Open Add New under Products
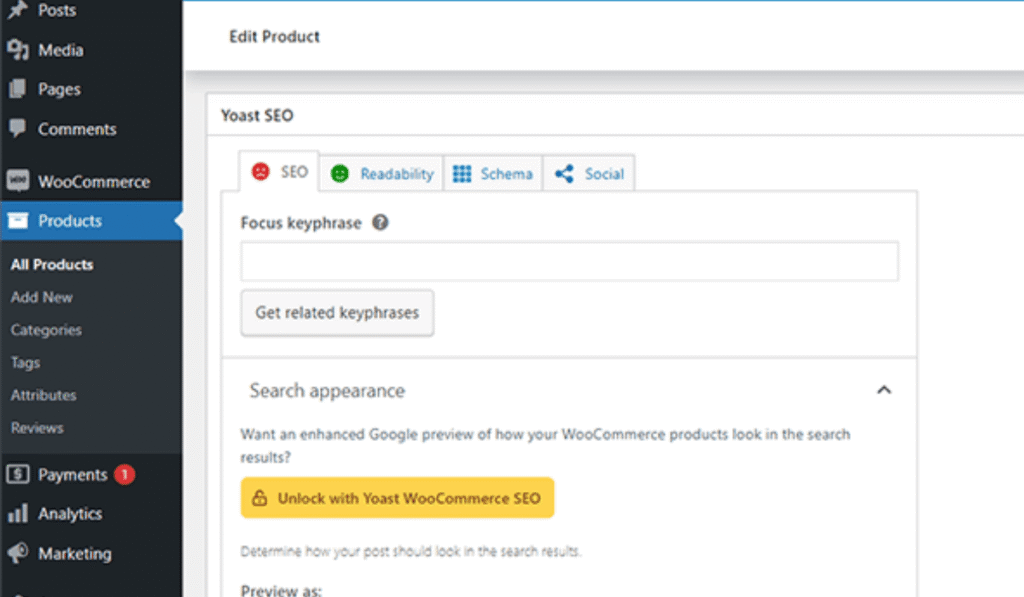 coord(42,297)
